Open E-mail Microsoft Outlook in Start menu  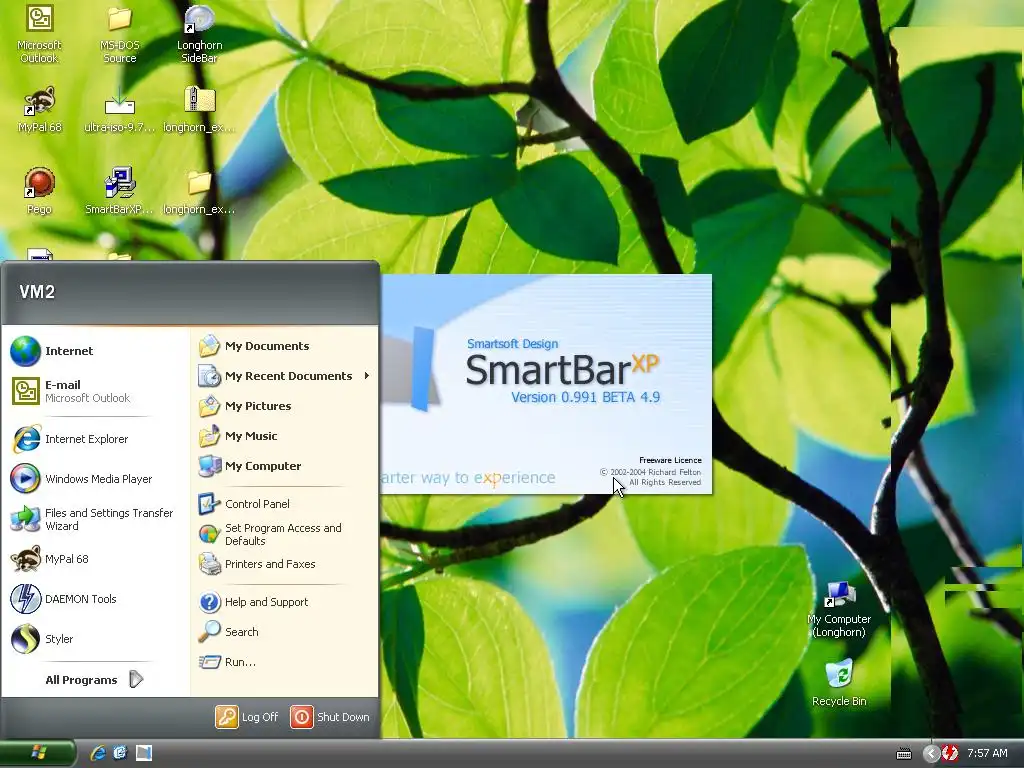[x=95, y=391]
